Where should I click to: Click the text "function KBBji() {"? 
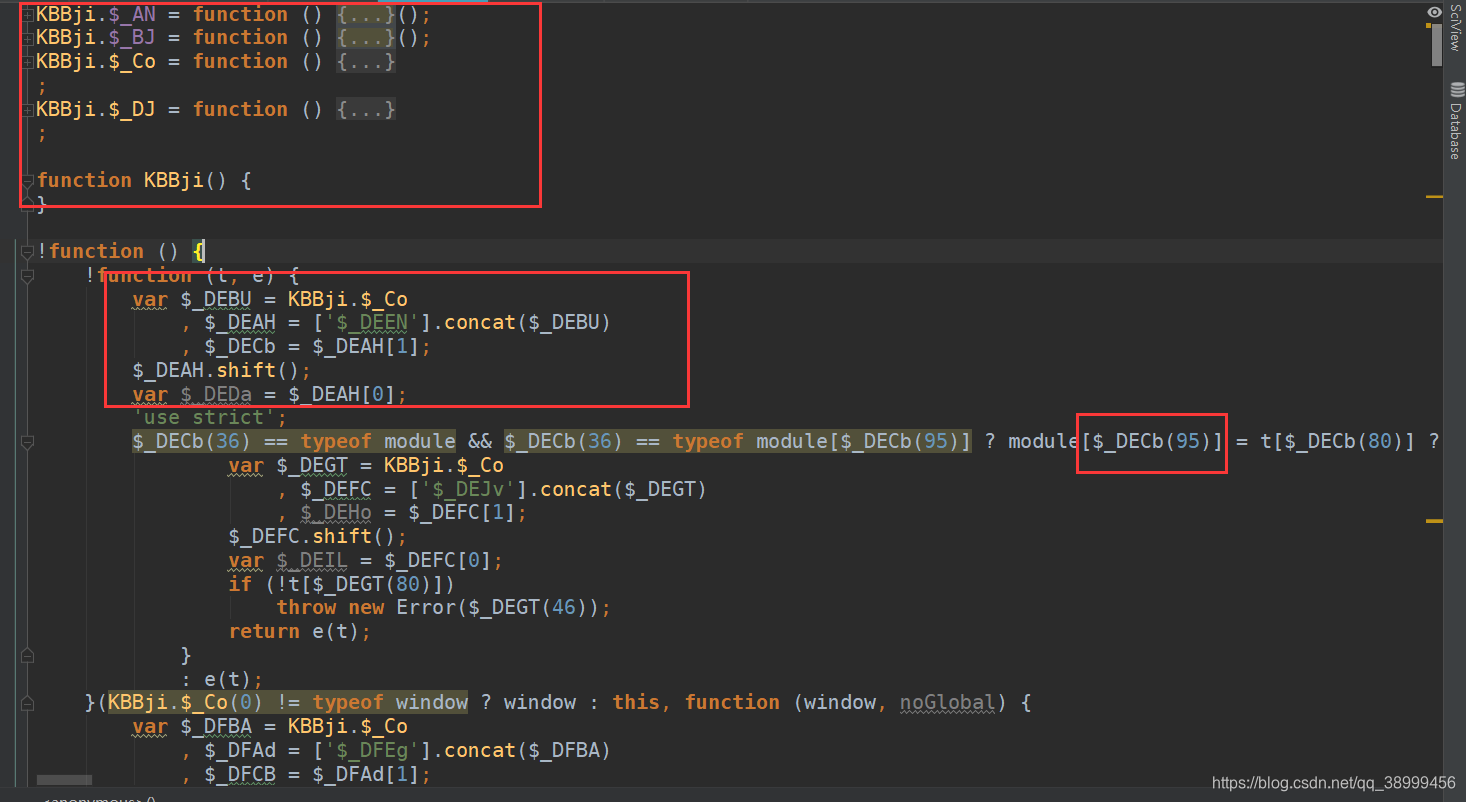tap(144, 181)
